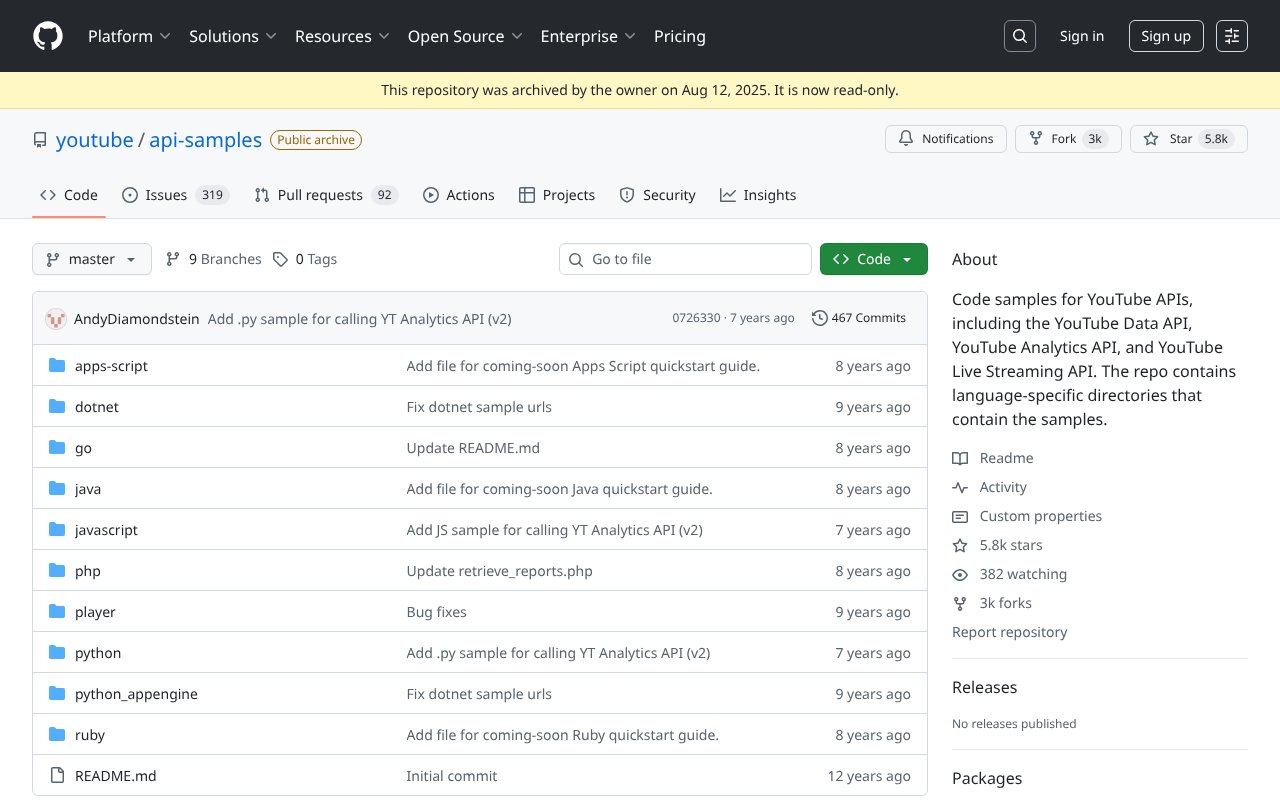The width and height of the screenshot is (1280, 800).
Task: Expand the master branch dropdown
Action: click(92, 259)
